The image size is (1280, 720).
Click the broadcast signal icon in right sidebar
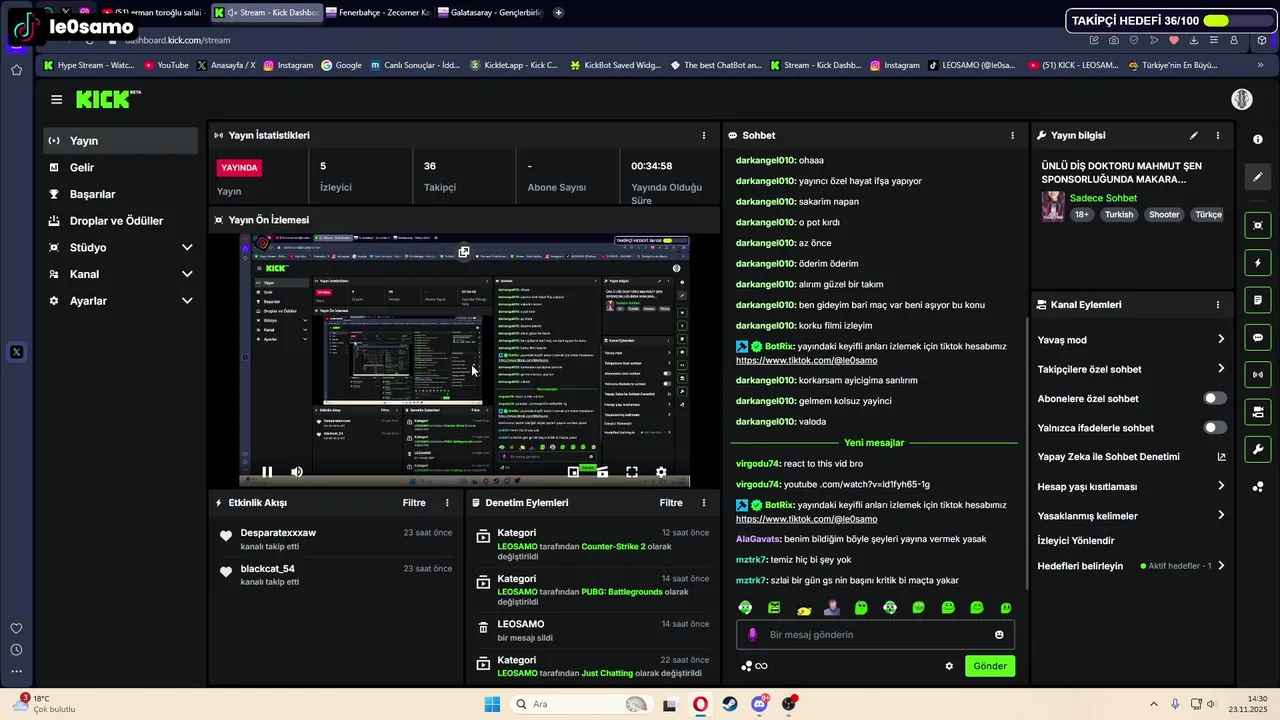(x=1258, y=375)
